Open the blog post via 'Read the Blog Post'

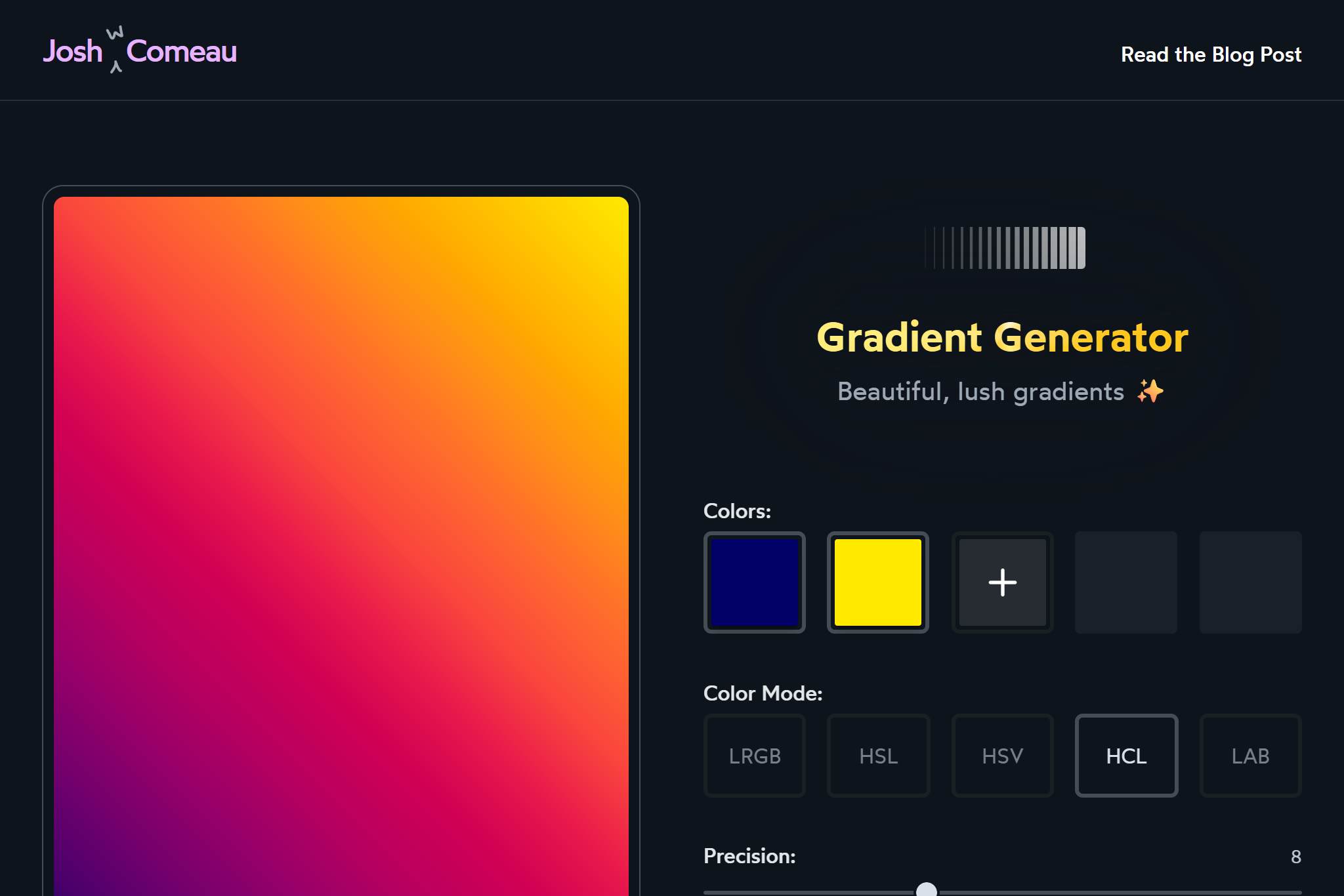[x=1211, y=54]
